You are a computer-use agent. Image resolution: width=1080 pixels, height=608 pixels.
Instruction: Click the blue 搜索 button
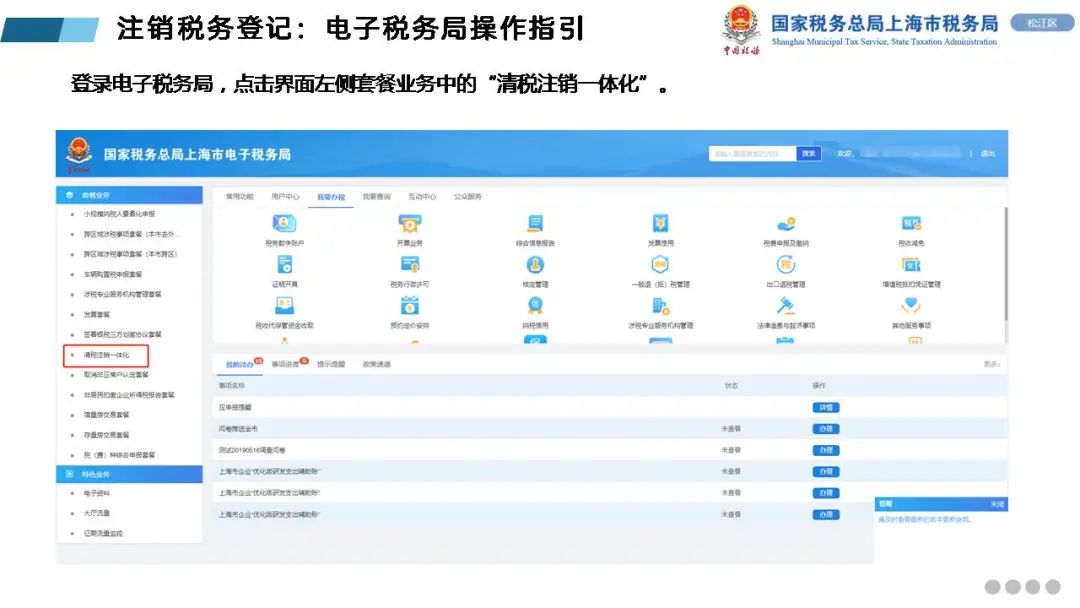809,153
